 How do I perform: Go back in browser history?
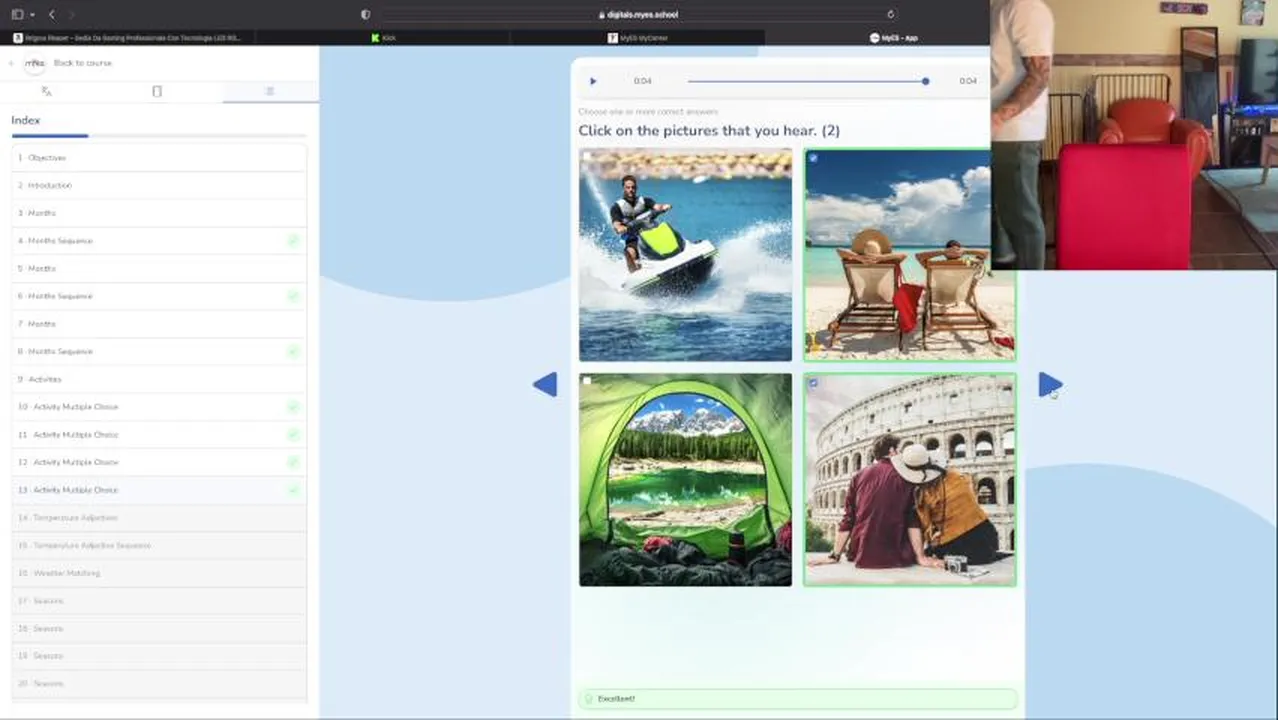(52, 14)
